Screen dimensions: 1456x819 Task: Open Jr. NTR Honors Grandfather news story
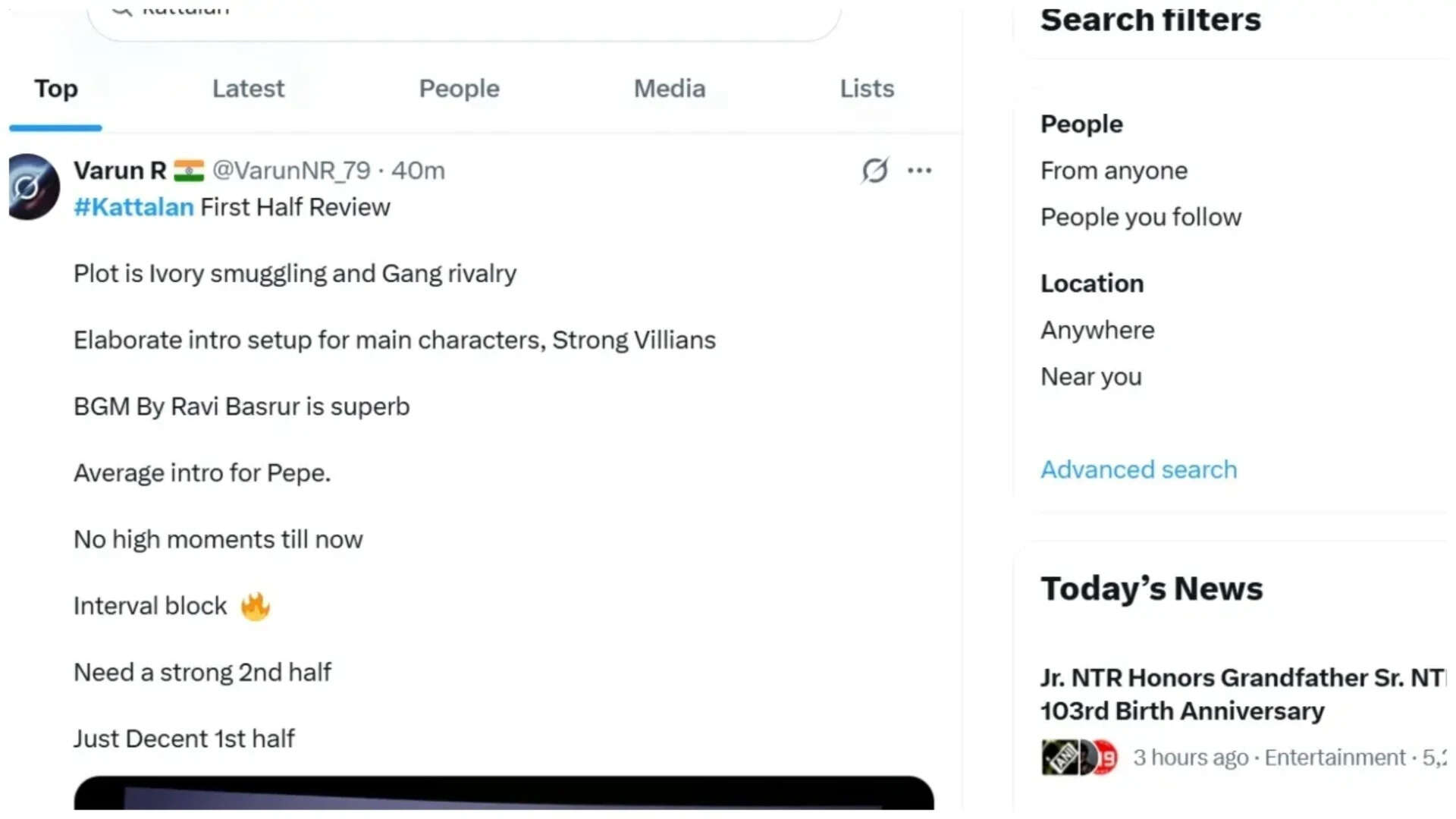[1244, 694]
